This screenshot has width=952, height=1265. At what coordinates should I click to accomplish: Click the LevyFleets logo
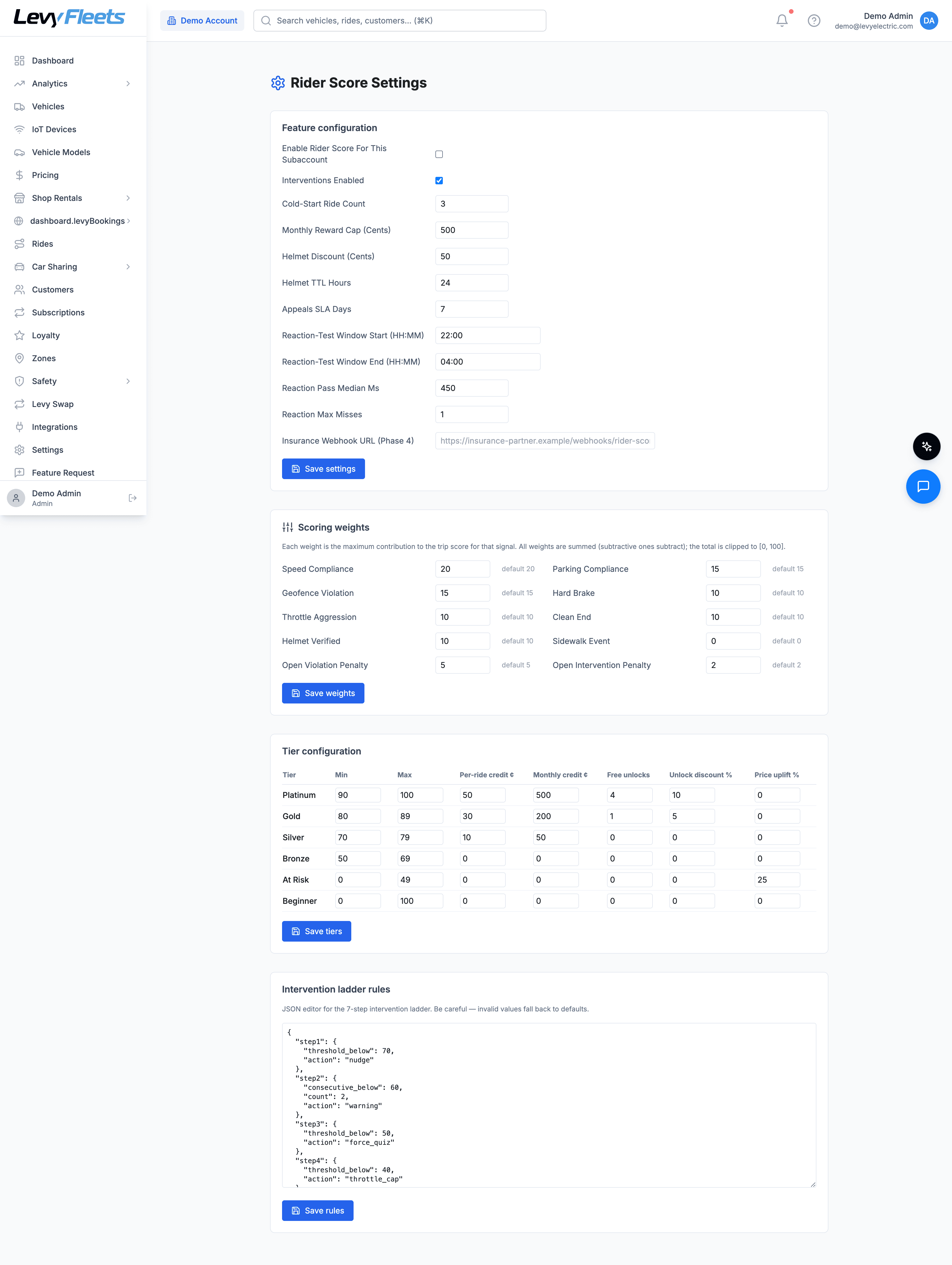coord(69,18)
